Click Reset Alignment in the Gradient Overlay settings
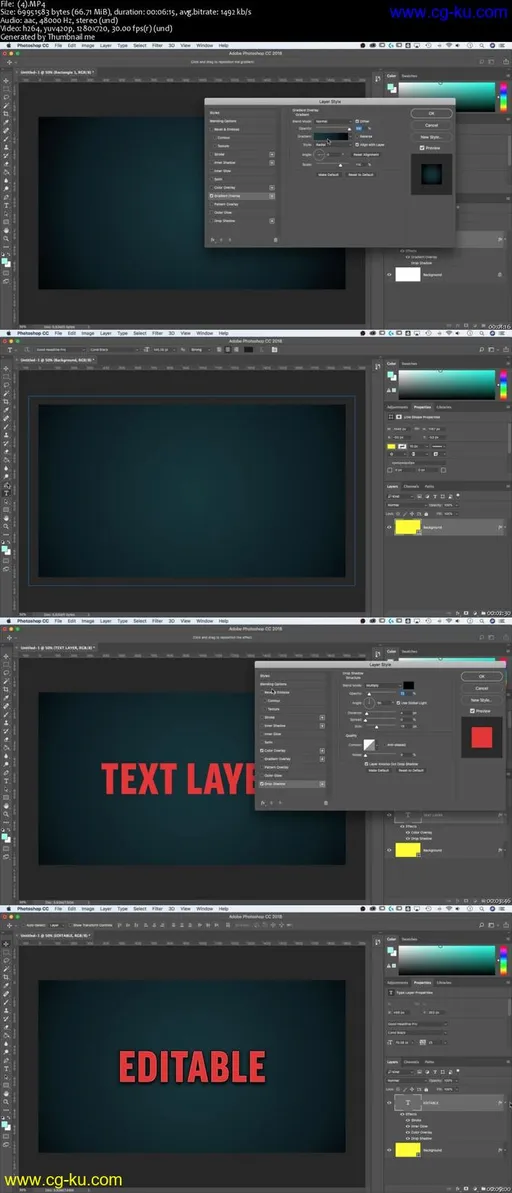The width and height of the screenshot is (512, 1193). coord(367,154)
